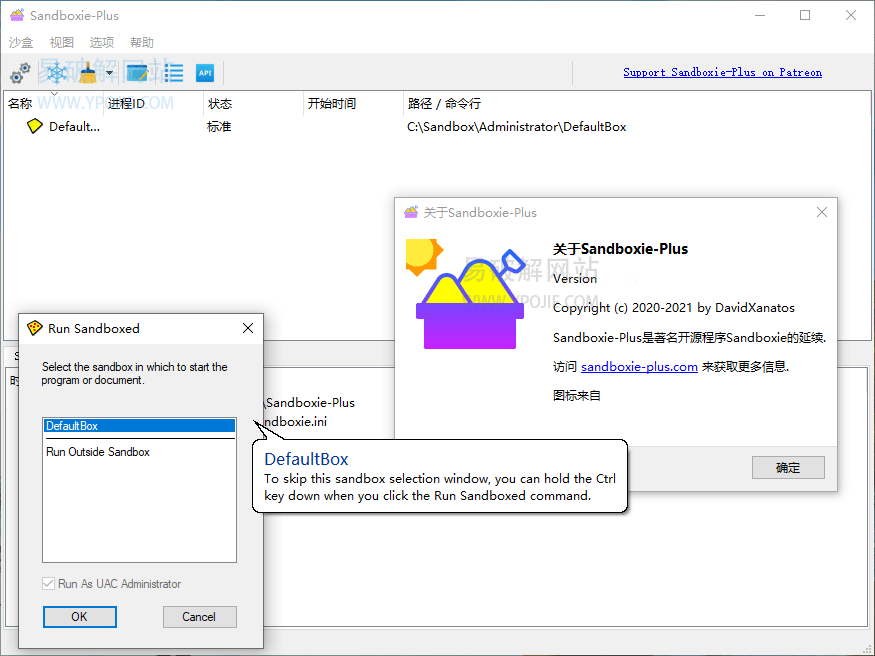Image resolution: width=875 pixels, height=656 pixels.
Task: Click Cancel in the Run Sandboxed dialog
Action: tap(199, 616)
